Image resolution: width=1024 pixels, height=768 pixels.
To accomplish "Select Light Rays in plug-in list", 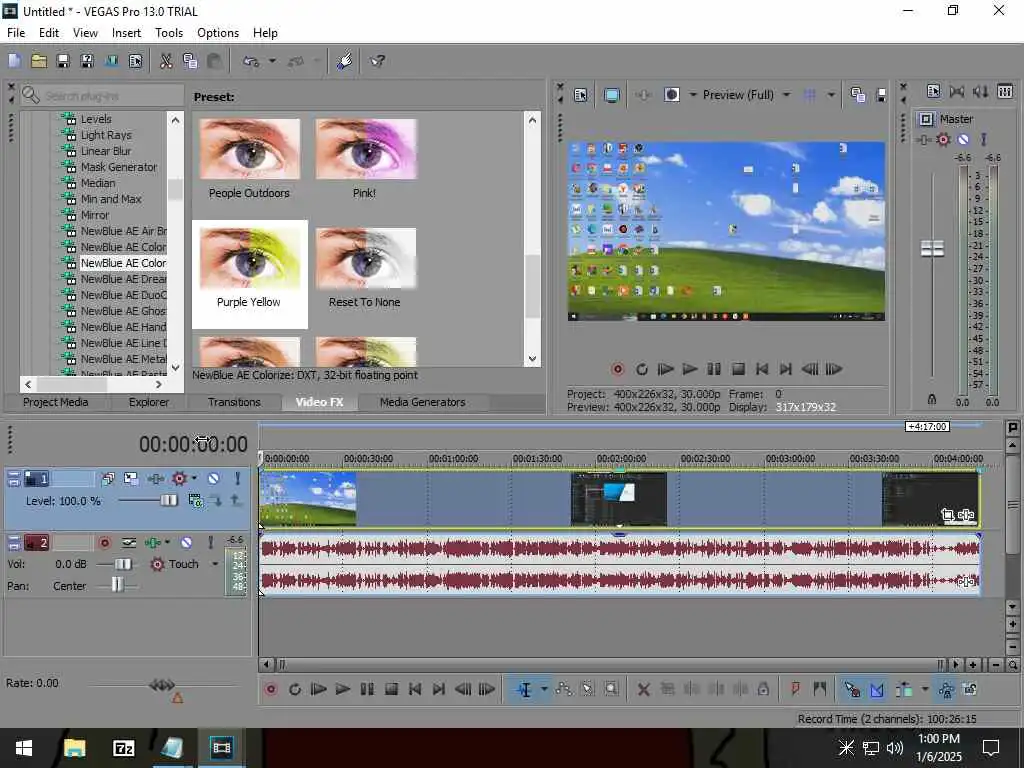I will coord(106,135).
